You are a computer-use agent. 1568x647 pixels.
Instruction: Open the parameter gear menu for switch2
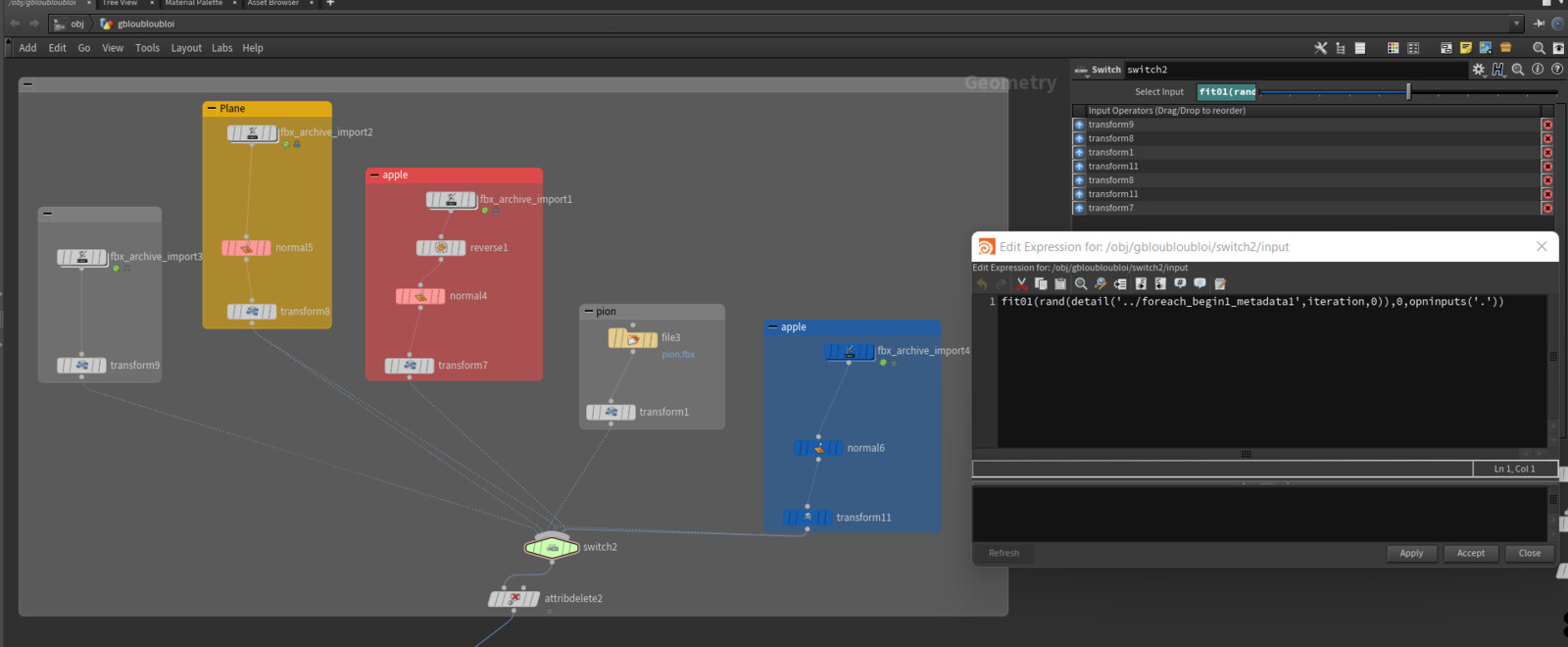pos(1479,70)
